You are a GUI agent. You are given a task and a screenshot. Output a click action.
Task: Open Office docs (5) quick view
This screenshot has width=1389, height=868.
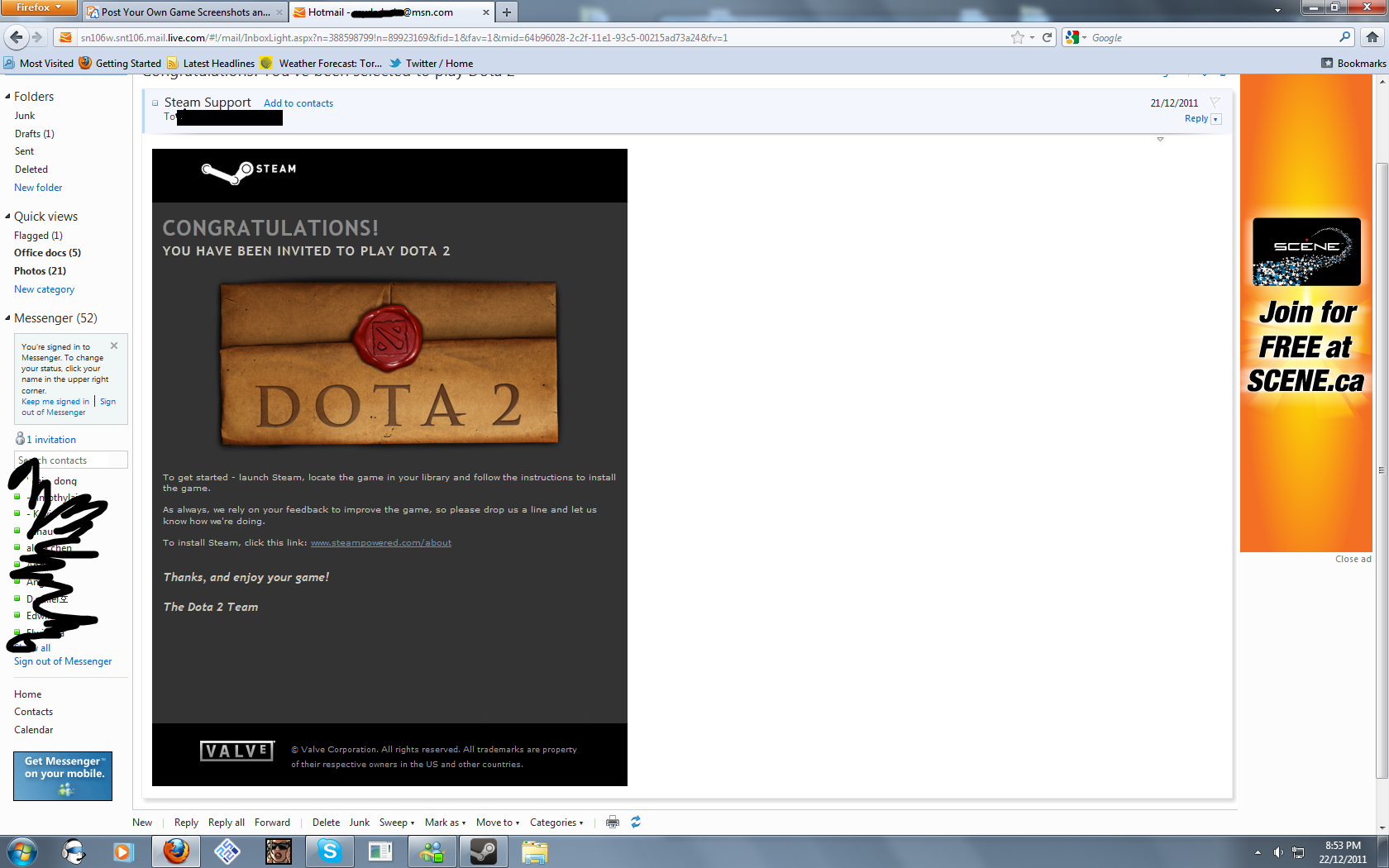47,253
